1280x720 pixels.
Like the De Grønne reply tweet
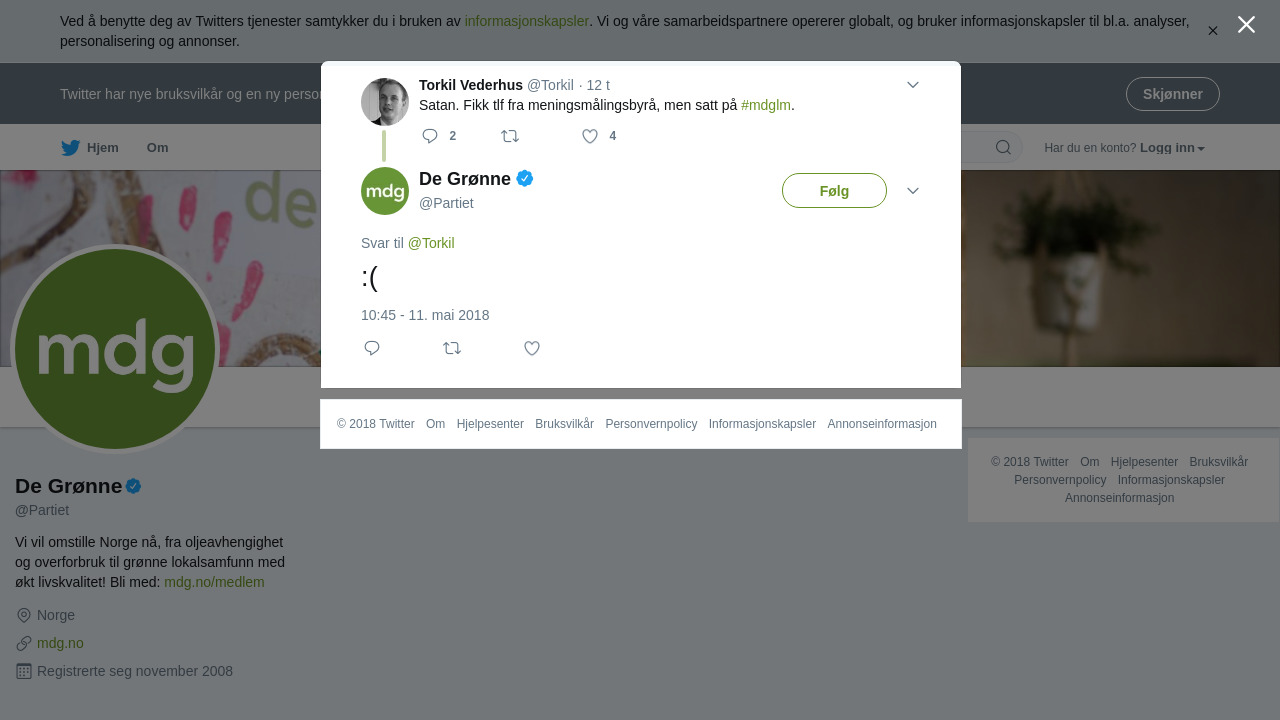point(532,348)
